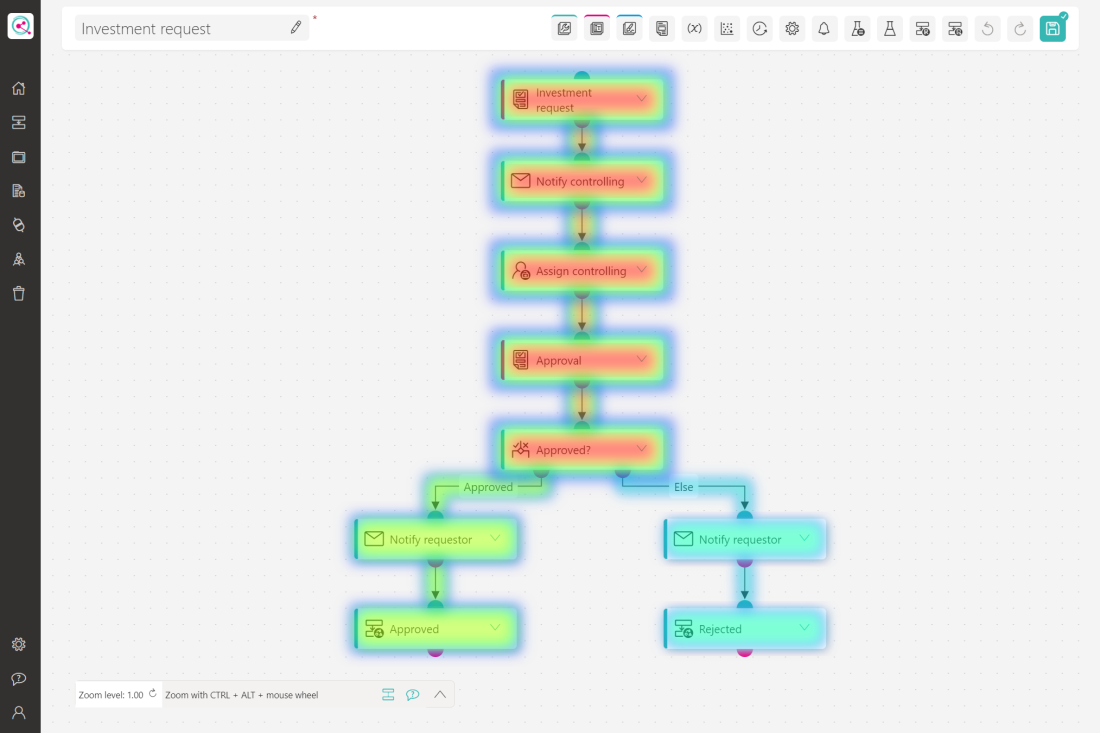Save the workflow with the disk button
The height and width of the screenshot is (733, 1100).
pyautogui.click(x=1052, y=29)
